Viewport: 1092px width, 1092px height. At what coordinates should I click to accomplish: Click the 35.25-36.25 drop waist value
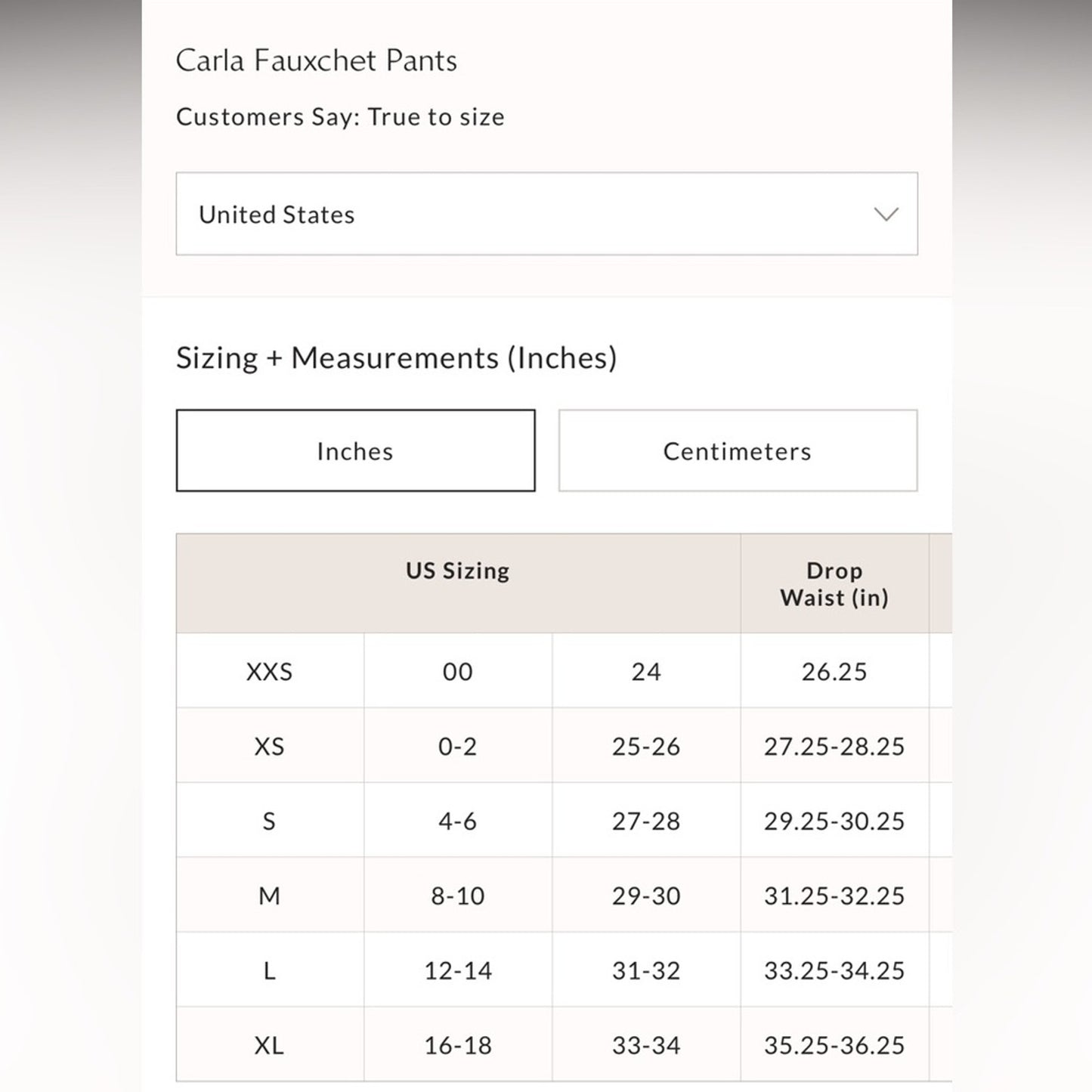click(x=834, y=1045)
